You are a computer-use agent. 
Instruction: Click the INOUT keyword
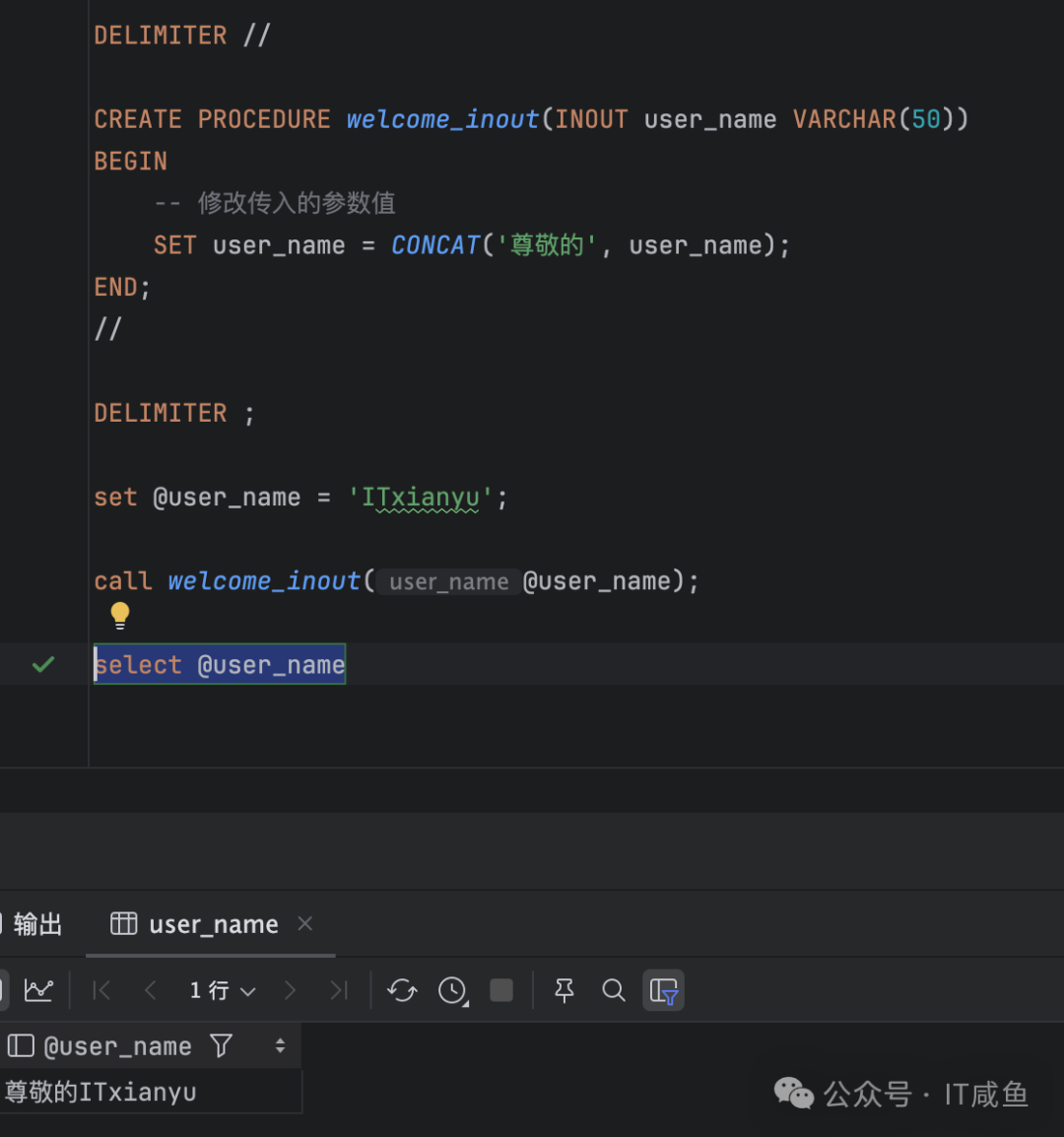592,119
